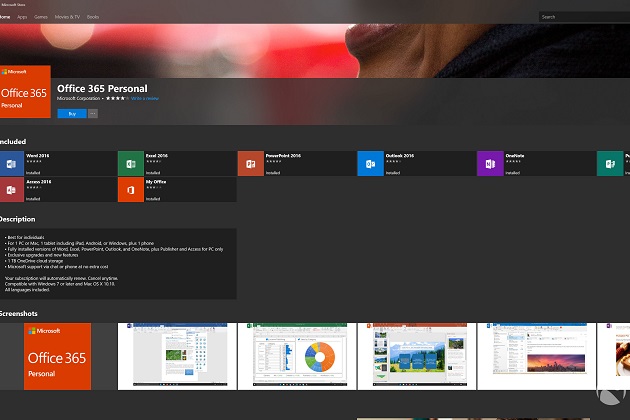Image resolution: width=630 pixels, height=420 pixels.
Task: Select the PowerPoint 2016 icon
Action: pyautogui.click(x=250, y=164)
